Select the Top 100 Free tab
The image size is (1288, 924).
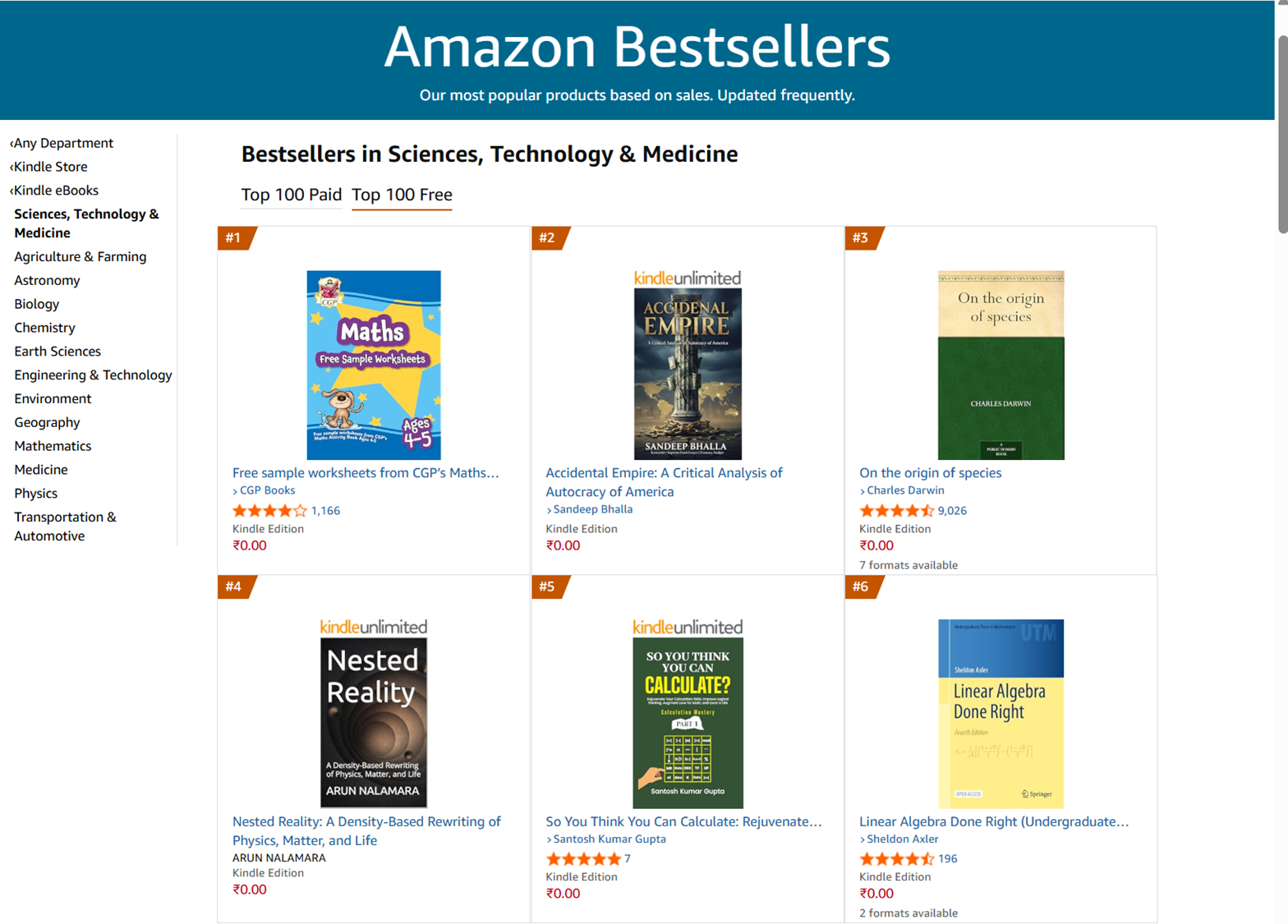tap(402, 195)
